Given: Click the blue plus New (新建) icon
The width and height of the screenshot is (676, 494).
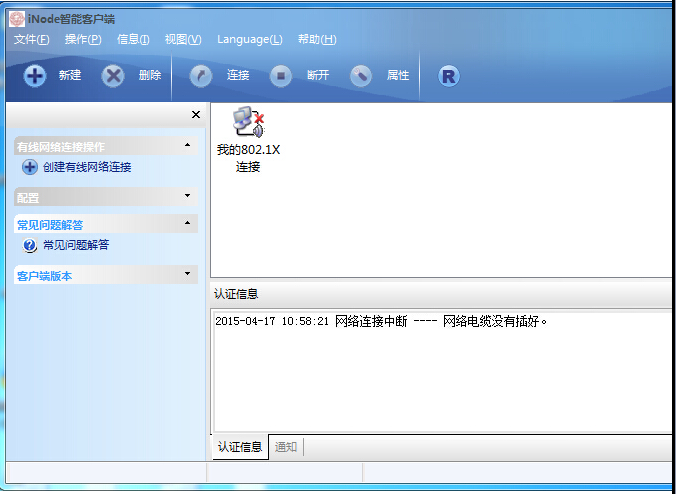Looking at the screenshot, I should click(x=35, y=76).
